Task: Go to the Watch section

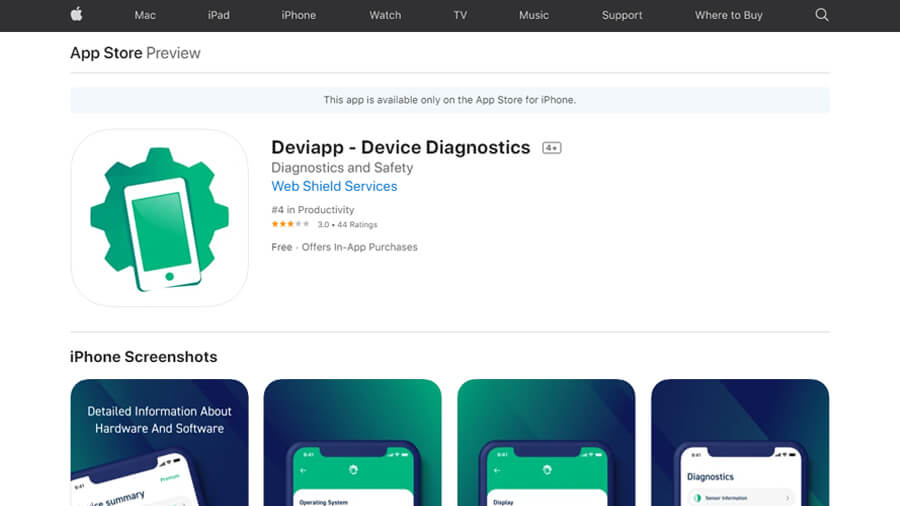Action: [x=385, y=15]
